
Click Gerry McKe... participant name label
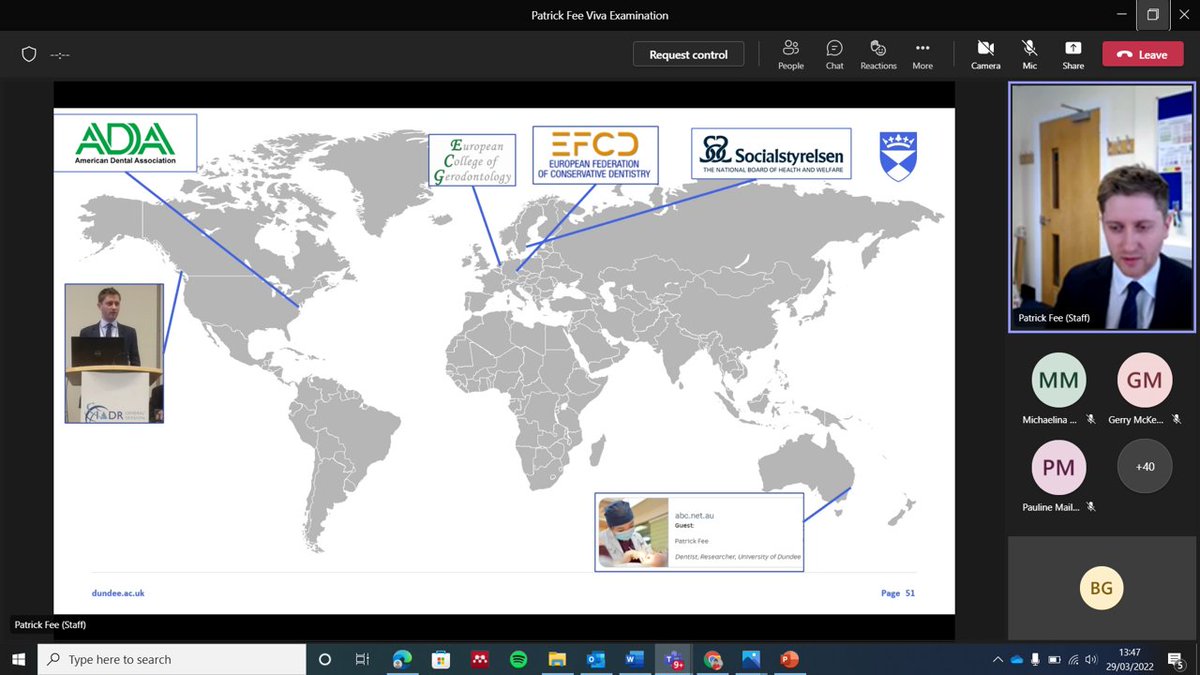point(1136,420)
